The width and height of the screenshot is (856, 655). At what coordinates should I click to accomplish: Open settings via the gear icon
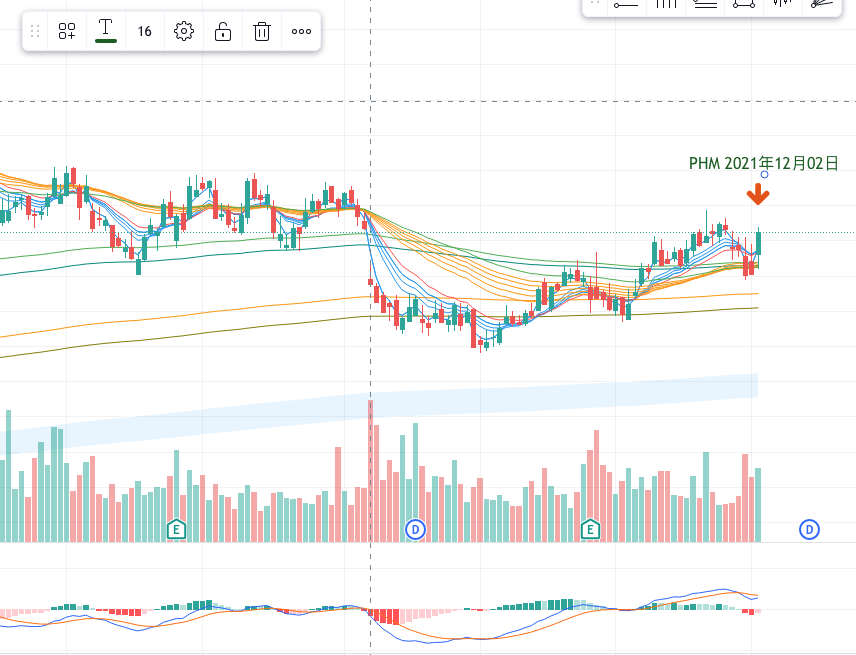[183, 31]
